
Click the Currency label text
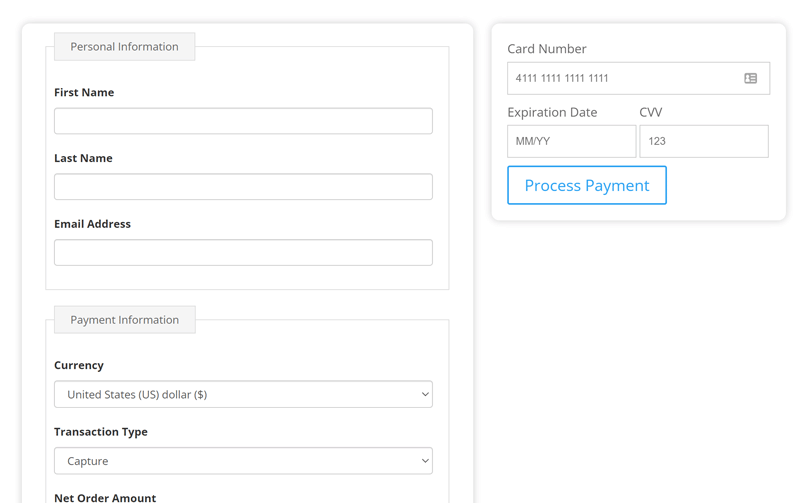click(x=79, y=365)
